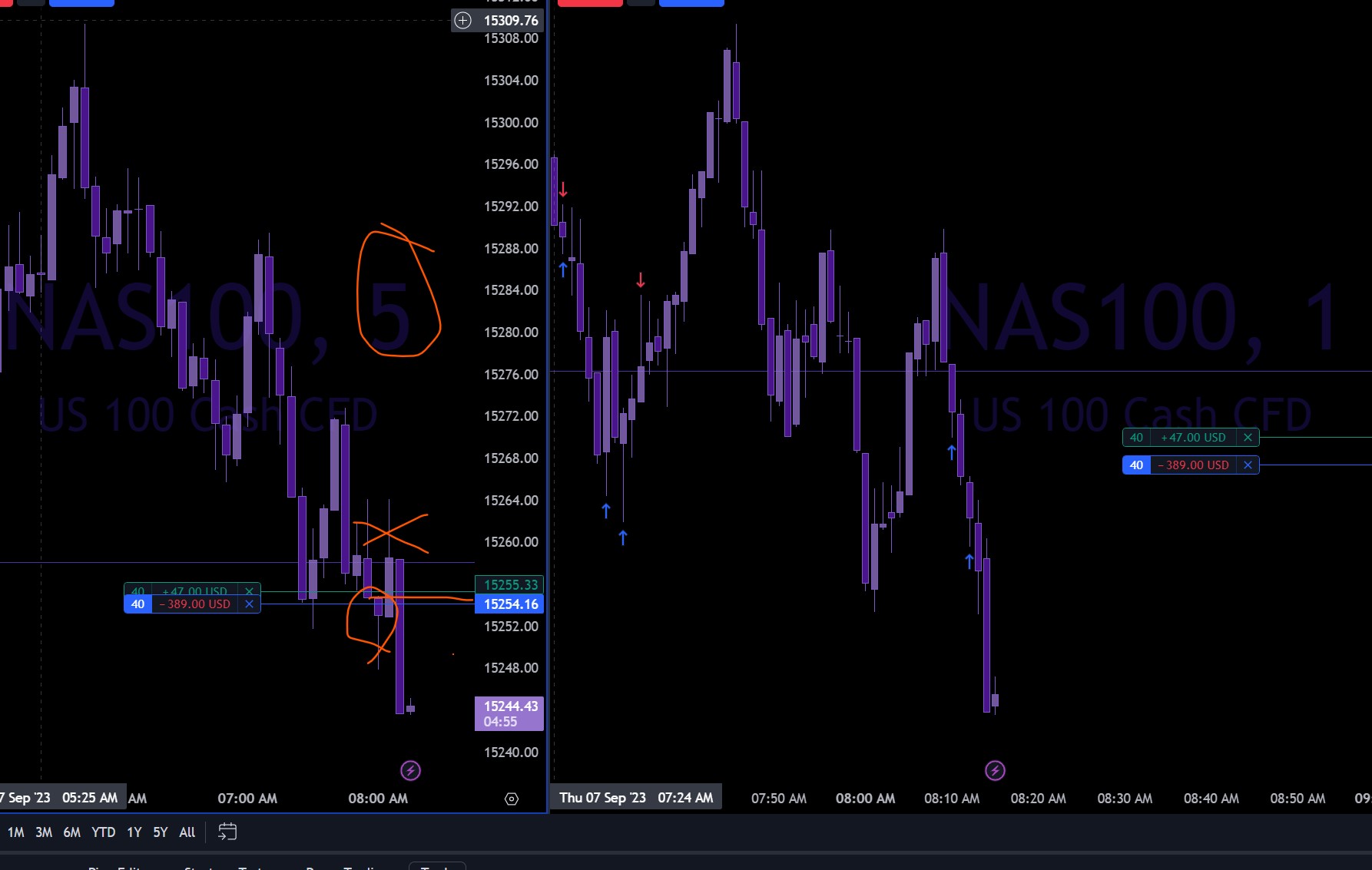Click 15292.00 on the price scale
This screenshot has height=870, width=1372.
[511, 207]
